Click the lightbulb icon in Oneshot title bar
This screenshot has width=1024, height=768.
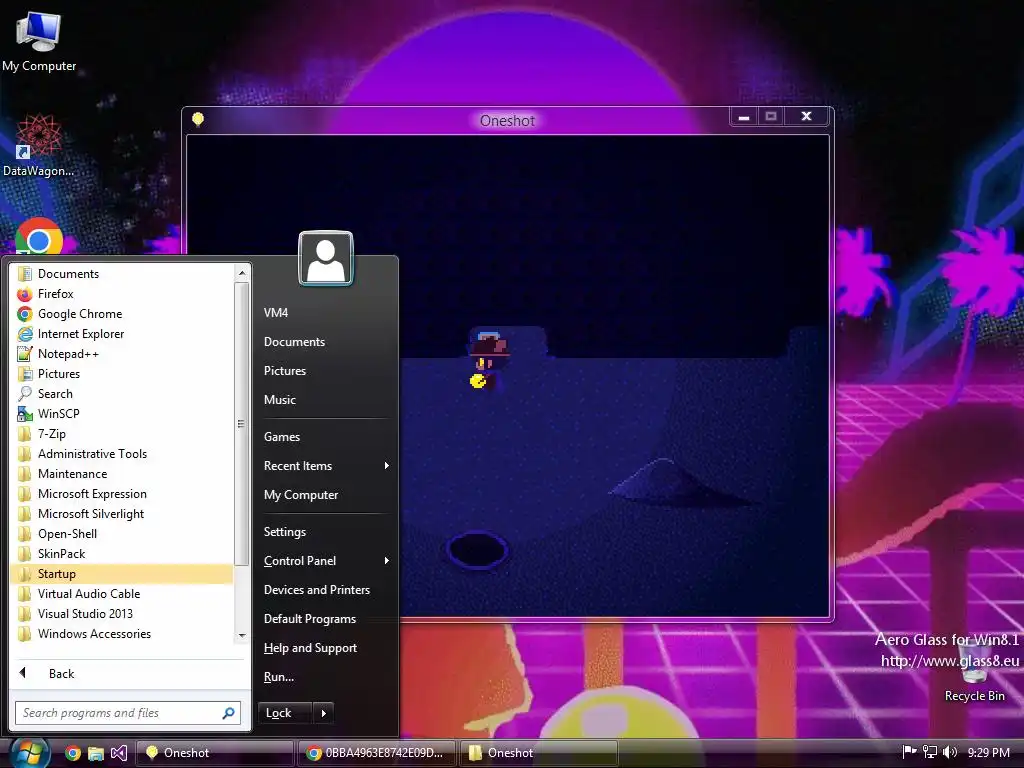tap(198, 119)
